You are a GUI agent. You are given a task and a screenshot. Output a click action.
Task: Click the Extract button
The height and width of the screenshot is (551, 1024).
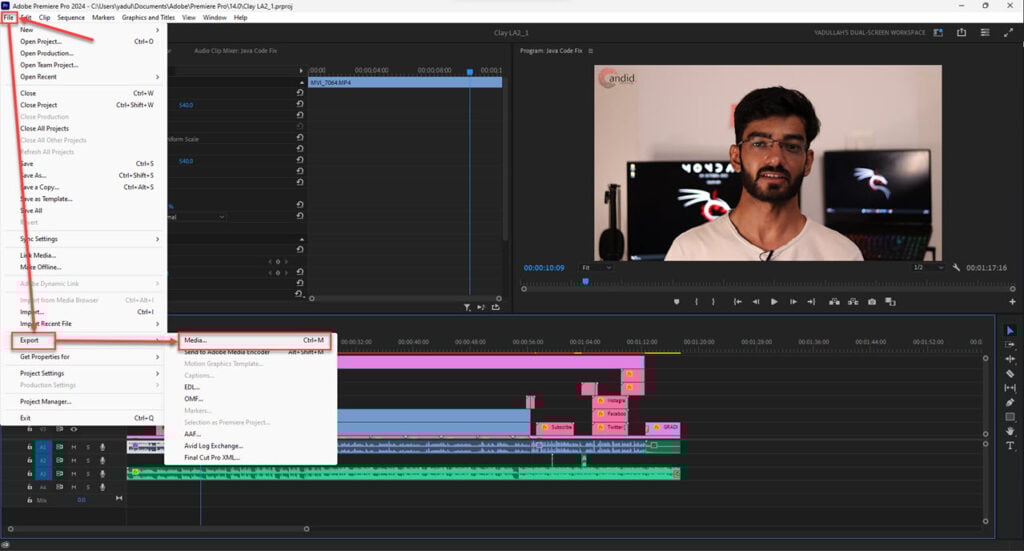tap(853, 302)
